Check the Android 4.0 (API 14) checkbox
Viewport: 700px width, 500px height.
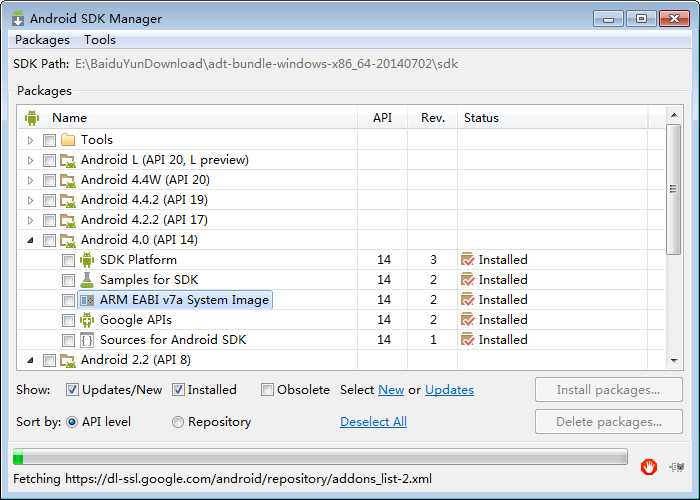49,241
